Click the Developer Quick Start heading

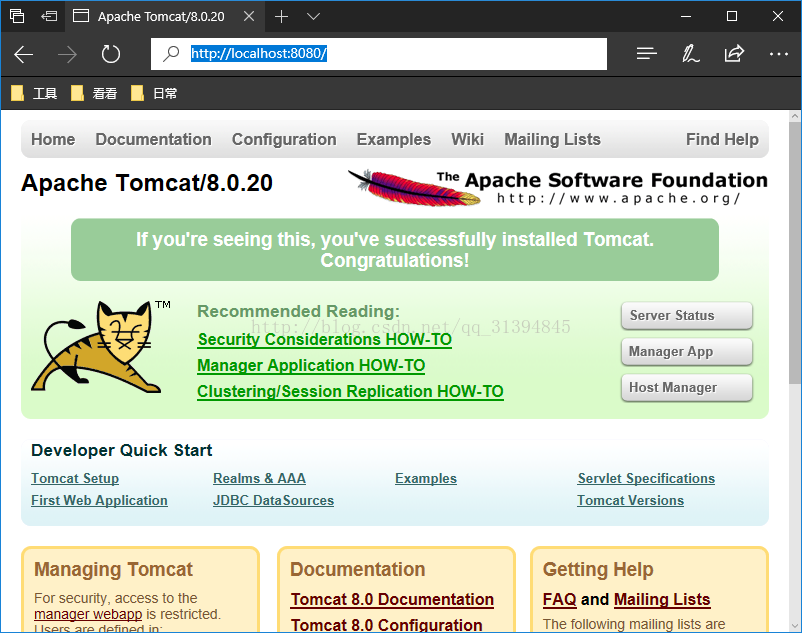[x=121, y=450]
